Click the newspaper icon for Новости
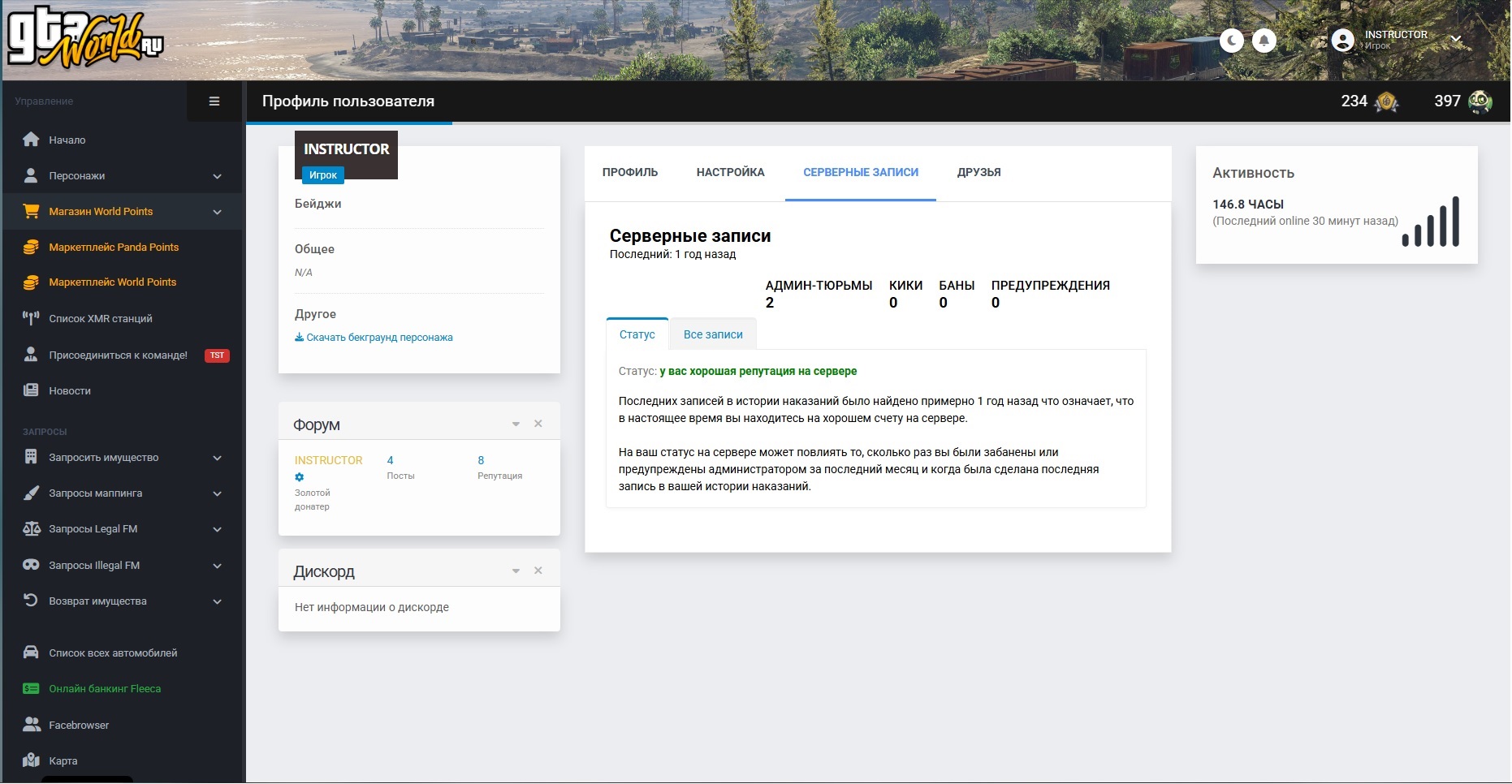Viewport: 1512px width, 784px height. tap(31, 390)
